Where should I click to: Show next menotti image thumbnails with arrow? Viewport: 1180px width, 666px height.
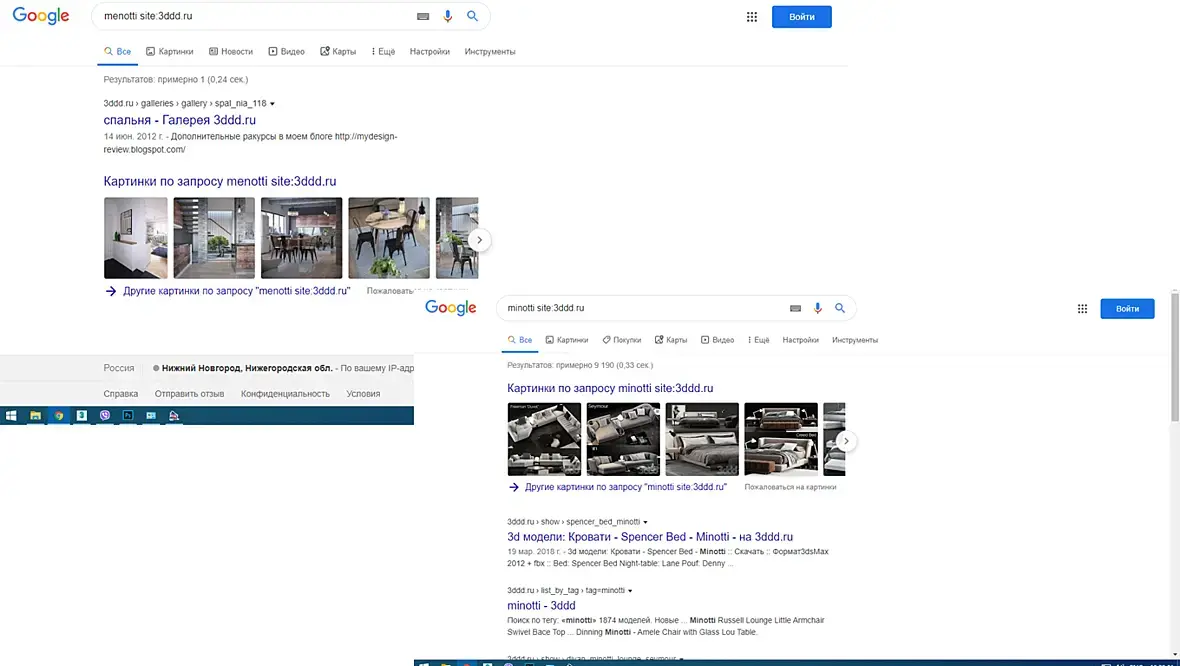479,240
